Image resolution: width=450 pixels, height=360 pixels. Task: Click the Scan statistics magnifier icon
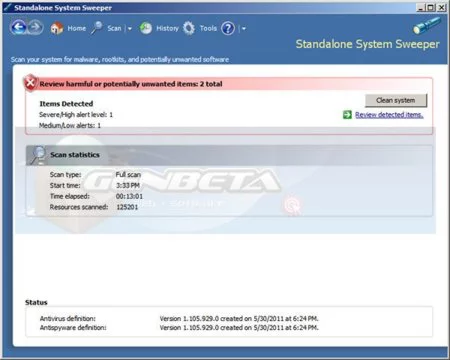[38, 155]
